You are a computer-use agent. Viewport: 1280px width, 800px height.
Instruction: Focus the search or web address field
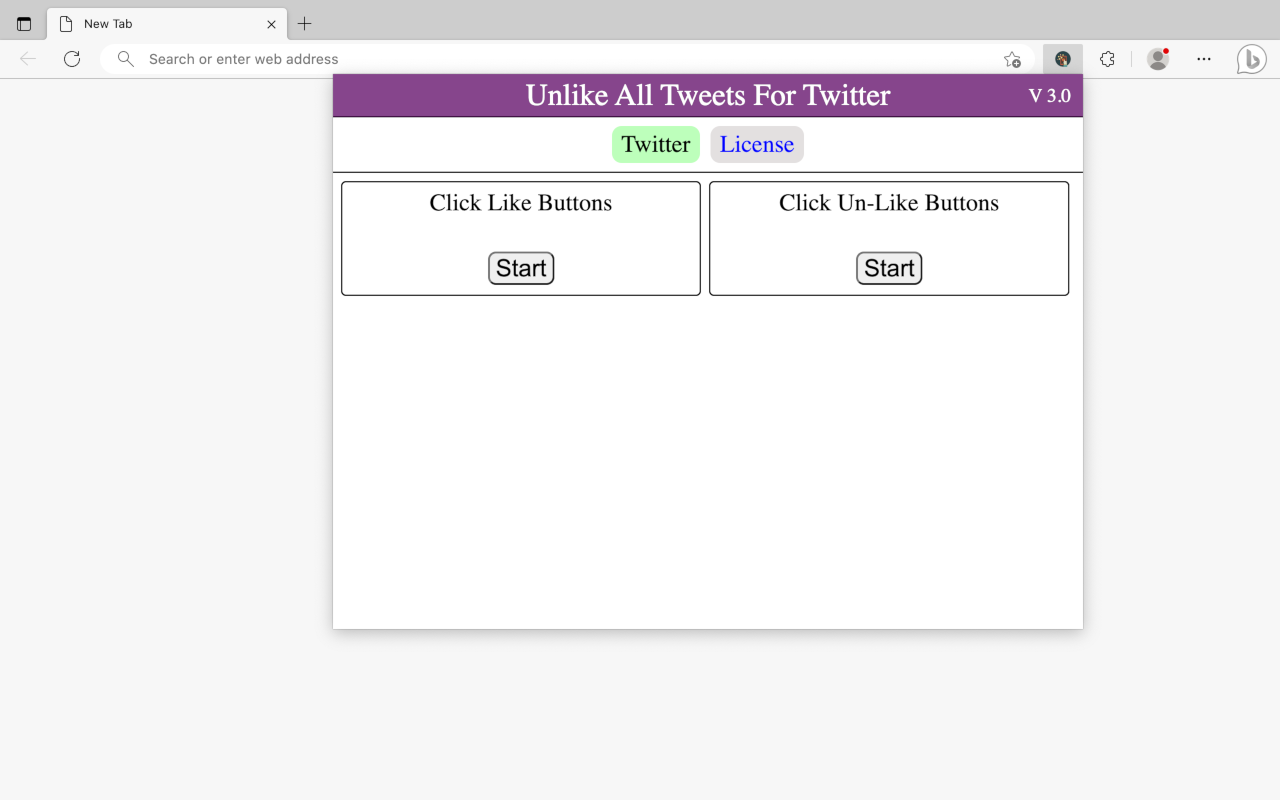tap(565, 59)
